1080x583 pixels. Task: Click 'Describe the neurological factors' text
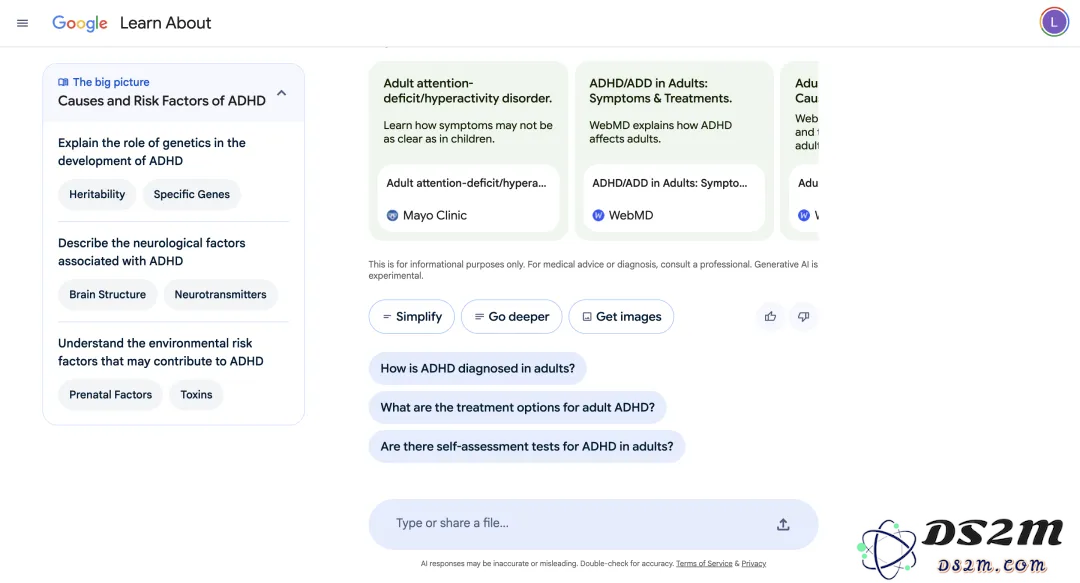(x=152, y=252)
